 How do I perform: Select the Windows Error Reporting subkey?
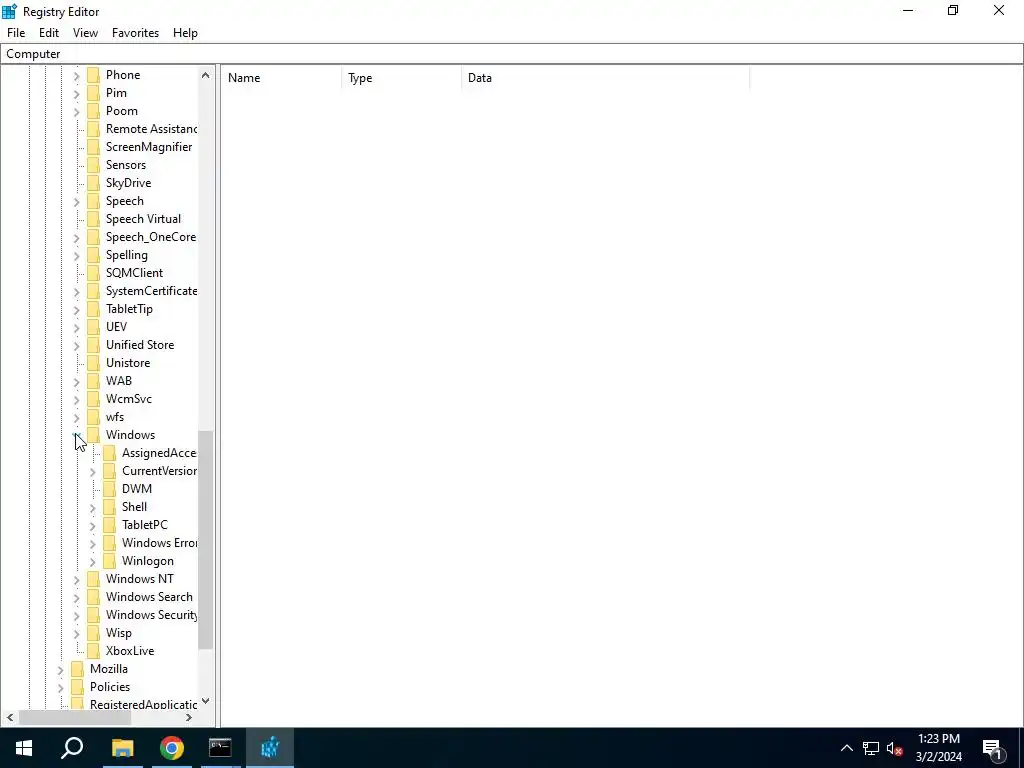coord(159,543)
